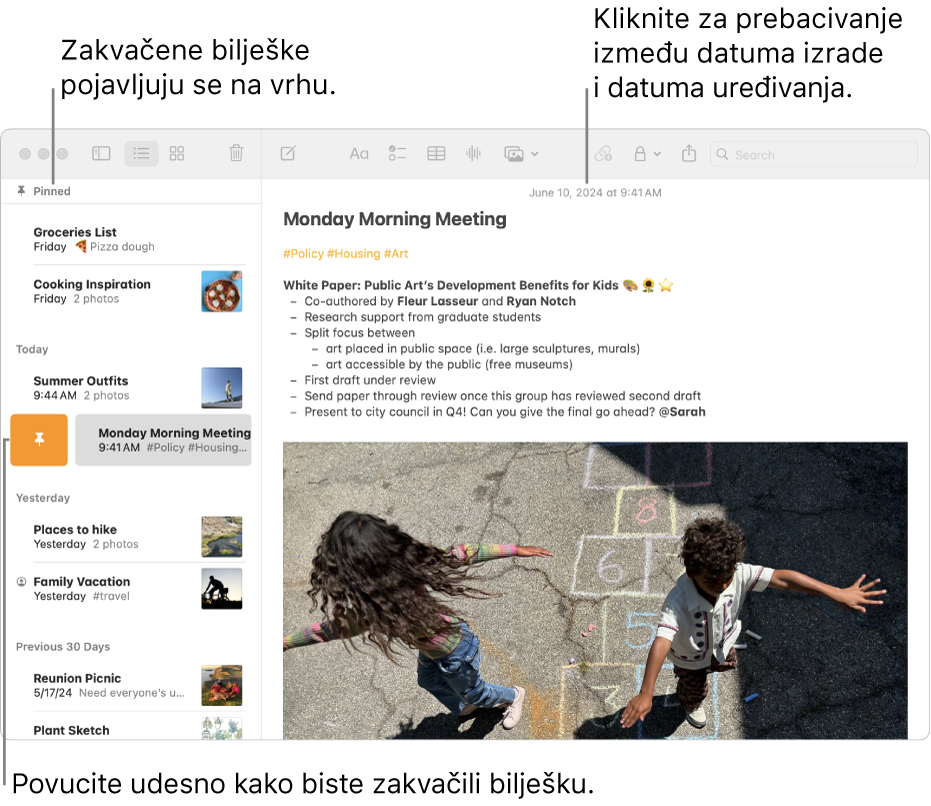Screen dimensions: 931x806
Task: Click the 'Split focus between' line
Action: pos(360,333)
